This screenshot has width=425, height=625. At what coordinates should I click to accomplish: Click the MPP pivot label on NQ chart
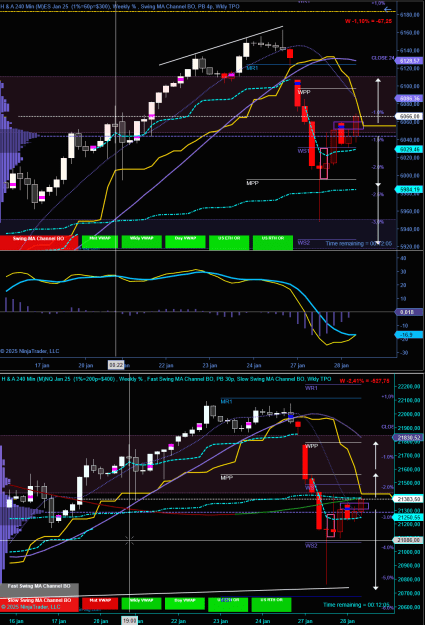tap(226, 478)
